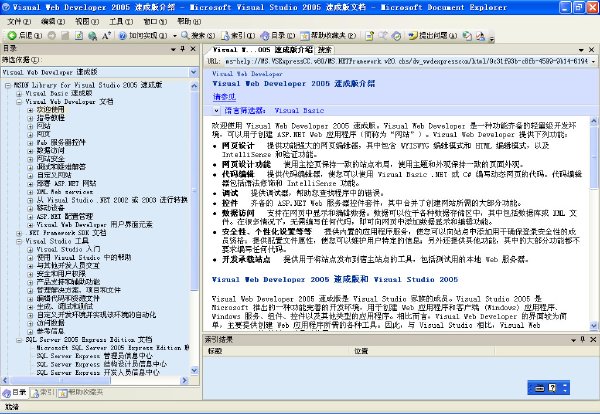Image resolution: width=600 pixels, height=414 pixels.
Task: Click the Add to Help Favorites icon
Action: tap(370, 36)
